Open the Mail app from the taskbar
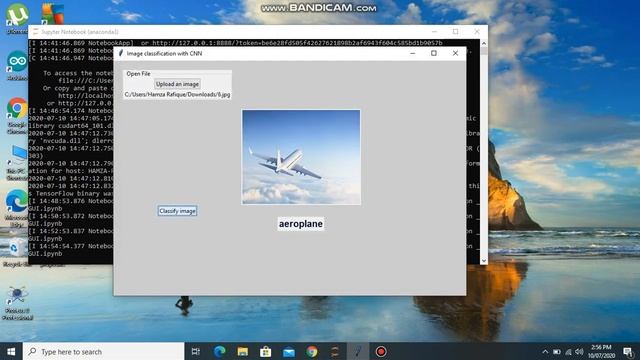 289,351
